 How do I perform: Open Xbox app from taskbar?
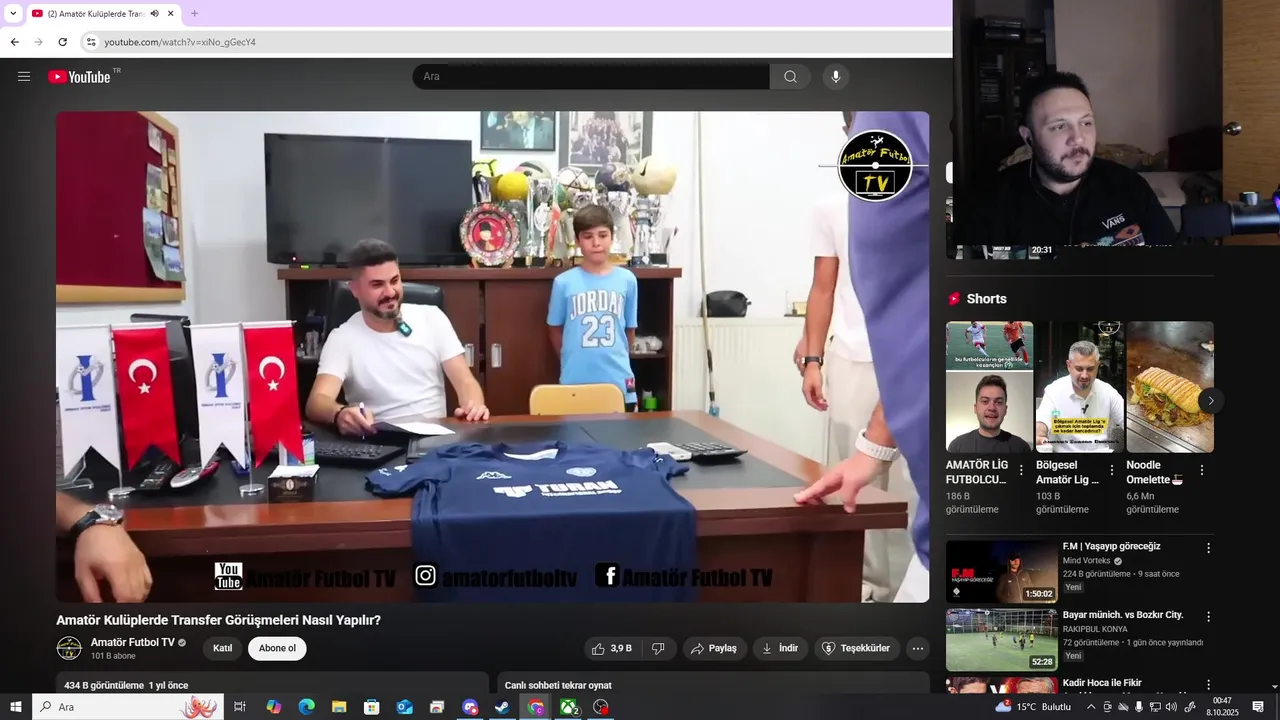click(568, 707)
